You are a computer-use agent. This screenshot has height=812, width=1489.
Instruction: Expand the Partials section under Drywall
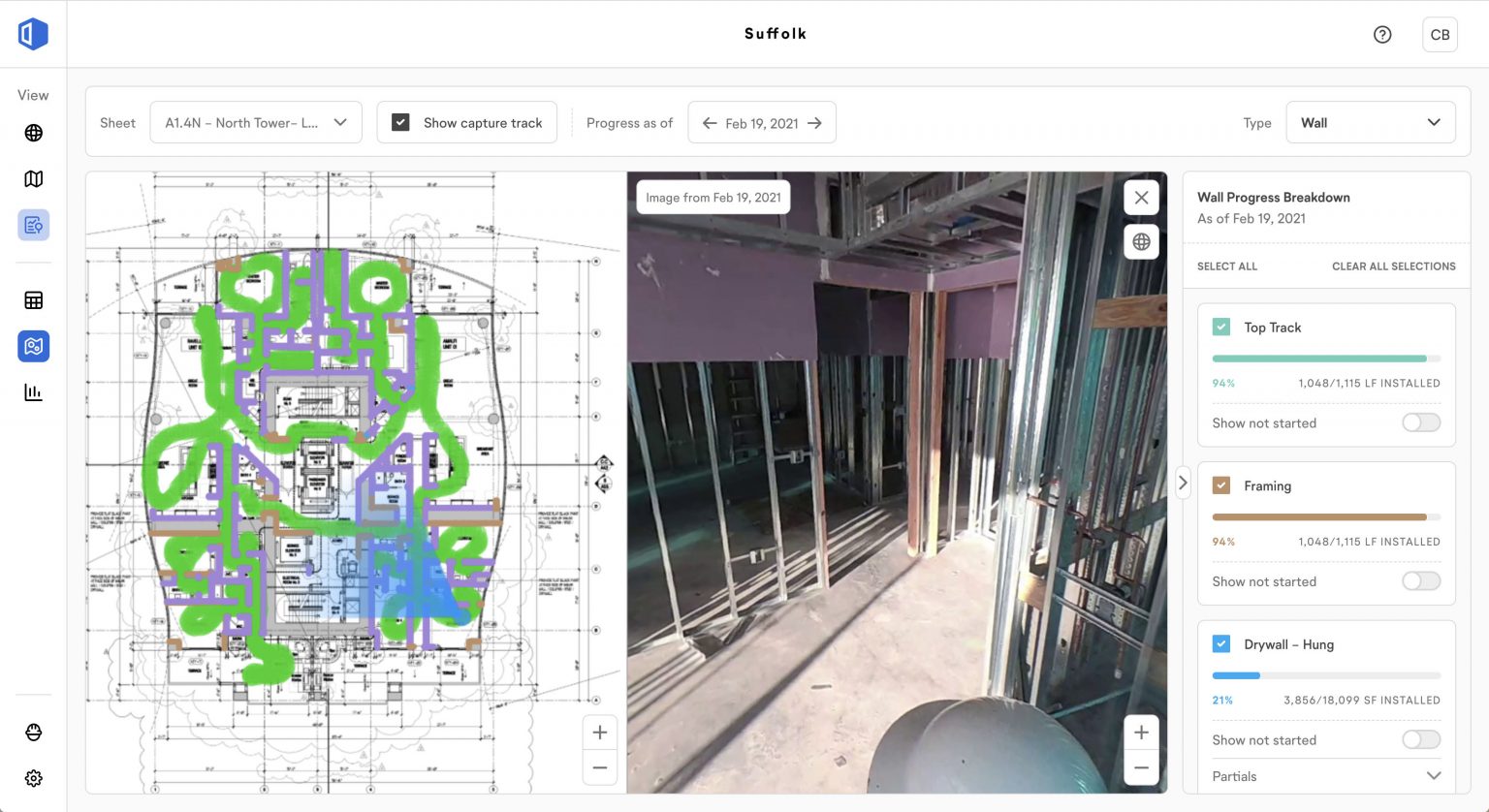pyautogui.click(x=1433, y=775)
